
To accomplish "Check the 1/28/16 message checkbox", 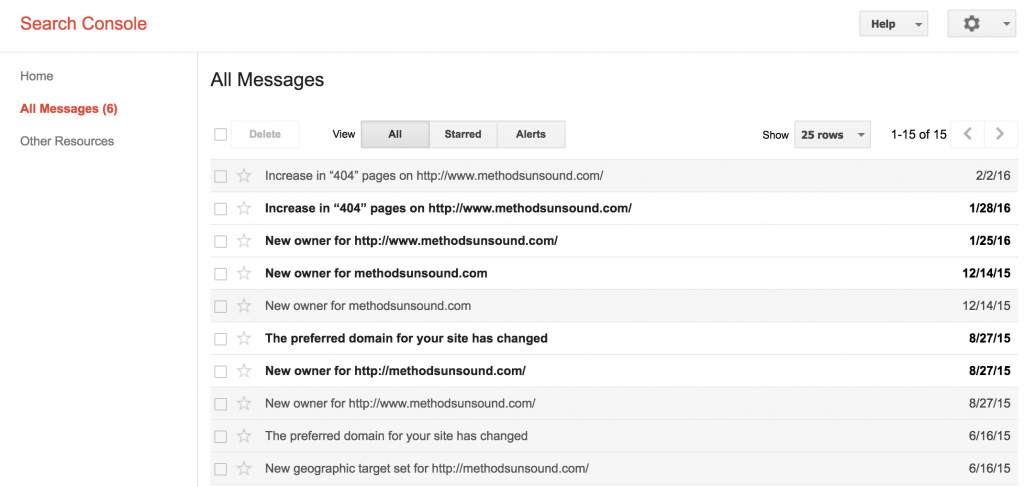I will (x=221, y=209).
